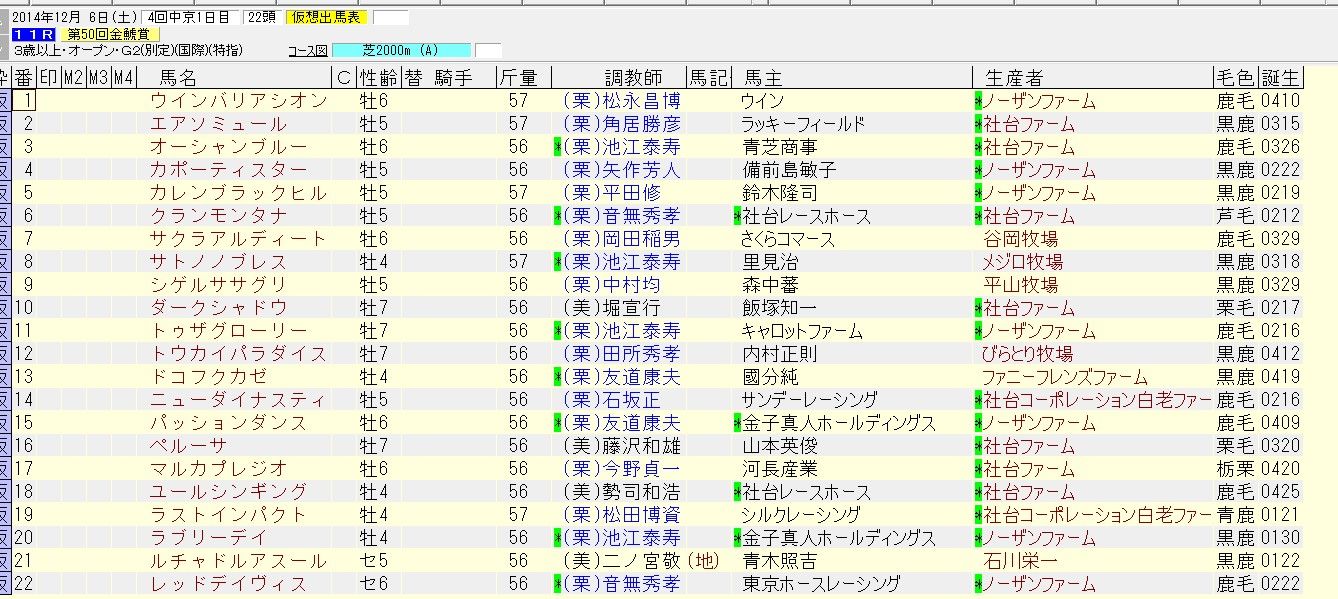The width and height of the screenshot is (1338, 599).
Task: Open horse ウインバリアシオン
Action: [238, 101]
